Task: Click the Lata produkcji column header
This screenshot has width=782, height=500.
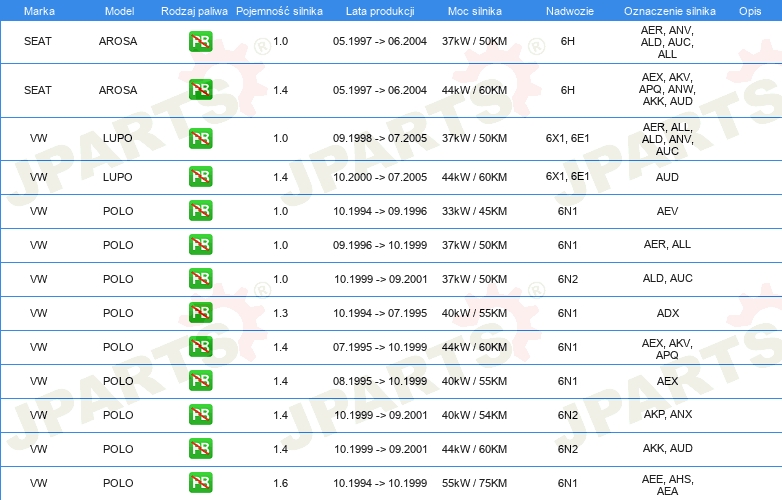Action: coord(380,10)
